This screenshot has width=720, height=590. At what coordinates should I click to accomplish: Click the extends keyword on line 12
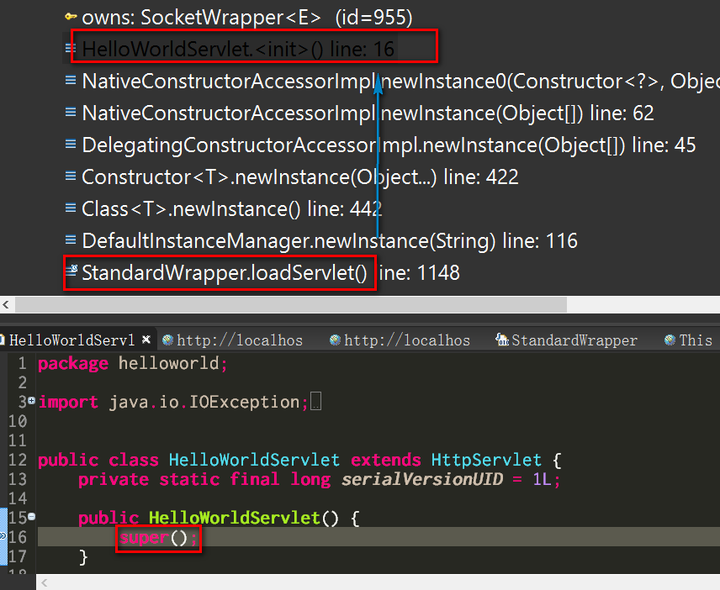[x=386, y=460]
